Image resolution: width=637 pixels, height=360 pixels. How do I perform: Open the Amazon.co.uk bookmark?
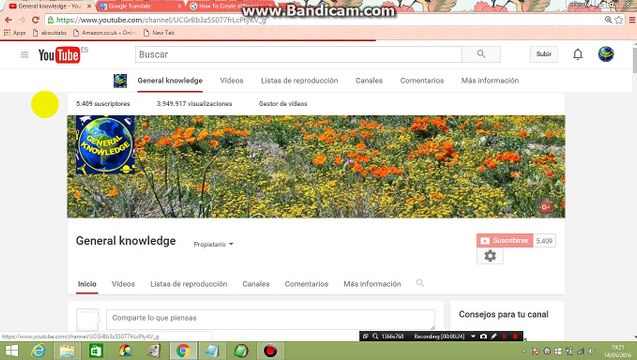point(104,33)
